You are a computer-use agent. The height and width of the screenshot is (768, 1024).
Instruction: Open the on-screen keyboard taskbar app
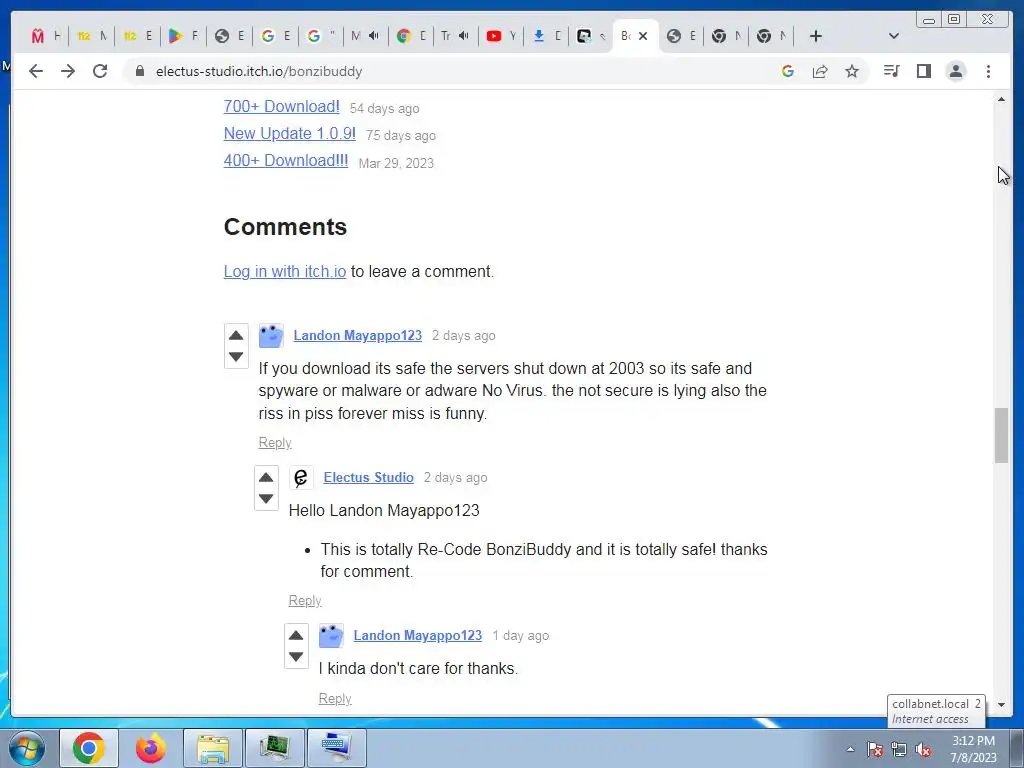click(x=336, y=748)
